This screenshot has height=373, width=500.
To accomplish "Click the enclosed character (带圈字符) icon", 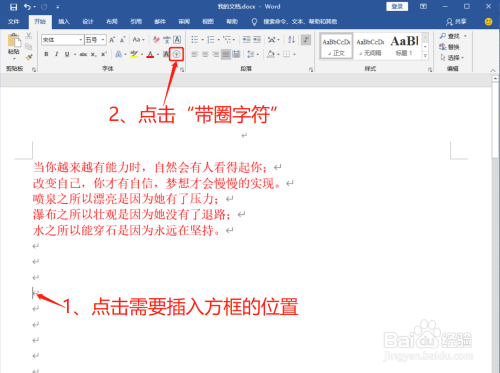I will [x=176, y=54].
